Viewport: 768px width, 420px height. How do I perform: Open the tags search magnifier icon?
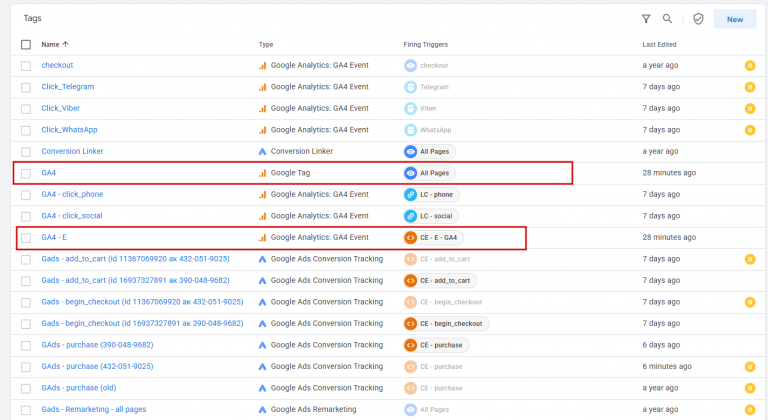(667, 19)
